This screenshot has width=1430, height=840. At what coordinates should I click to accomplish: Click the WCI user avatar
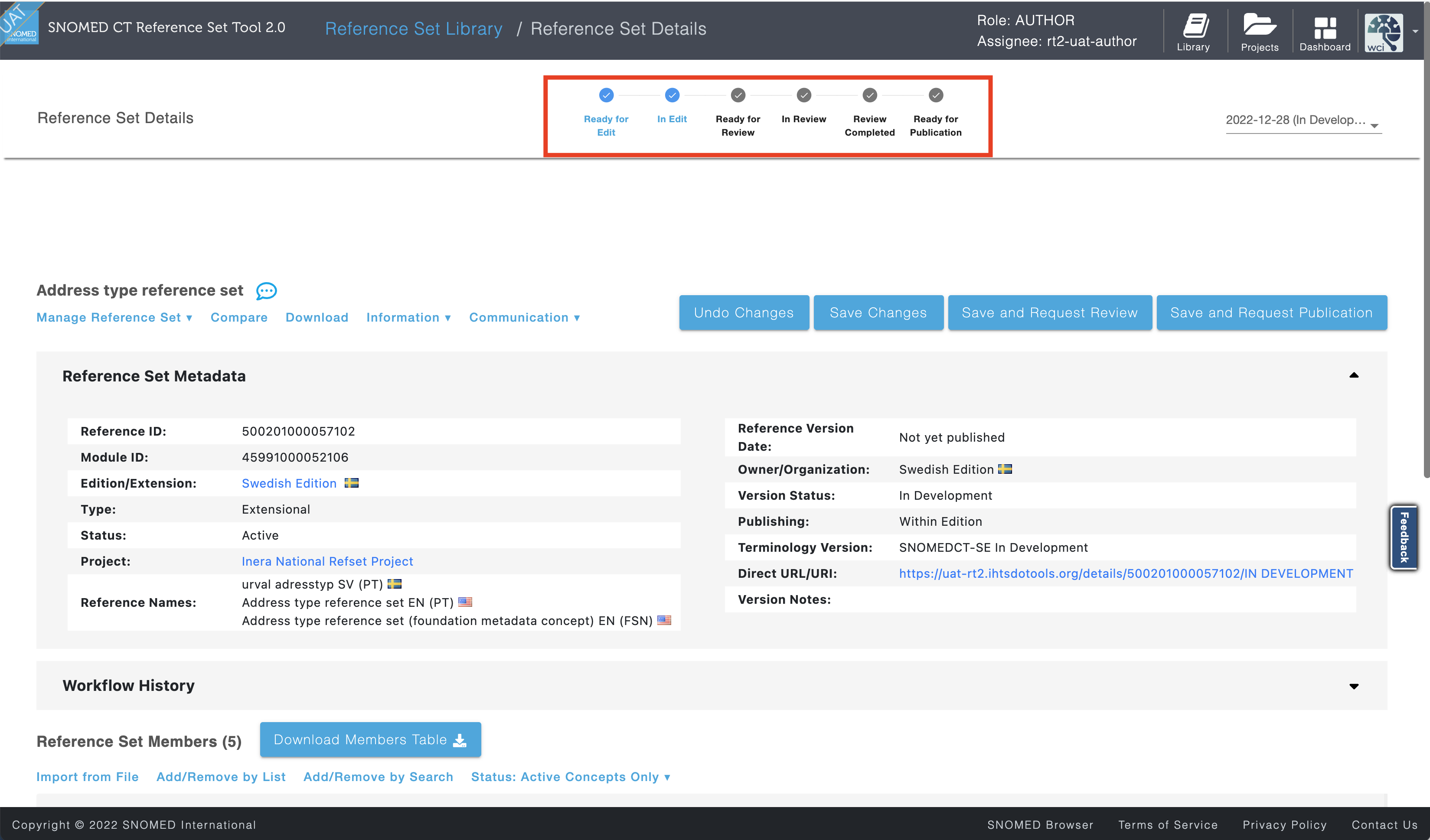point(1384,33)
